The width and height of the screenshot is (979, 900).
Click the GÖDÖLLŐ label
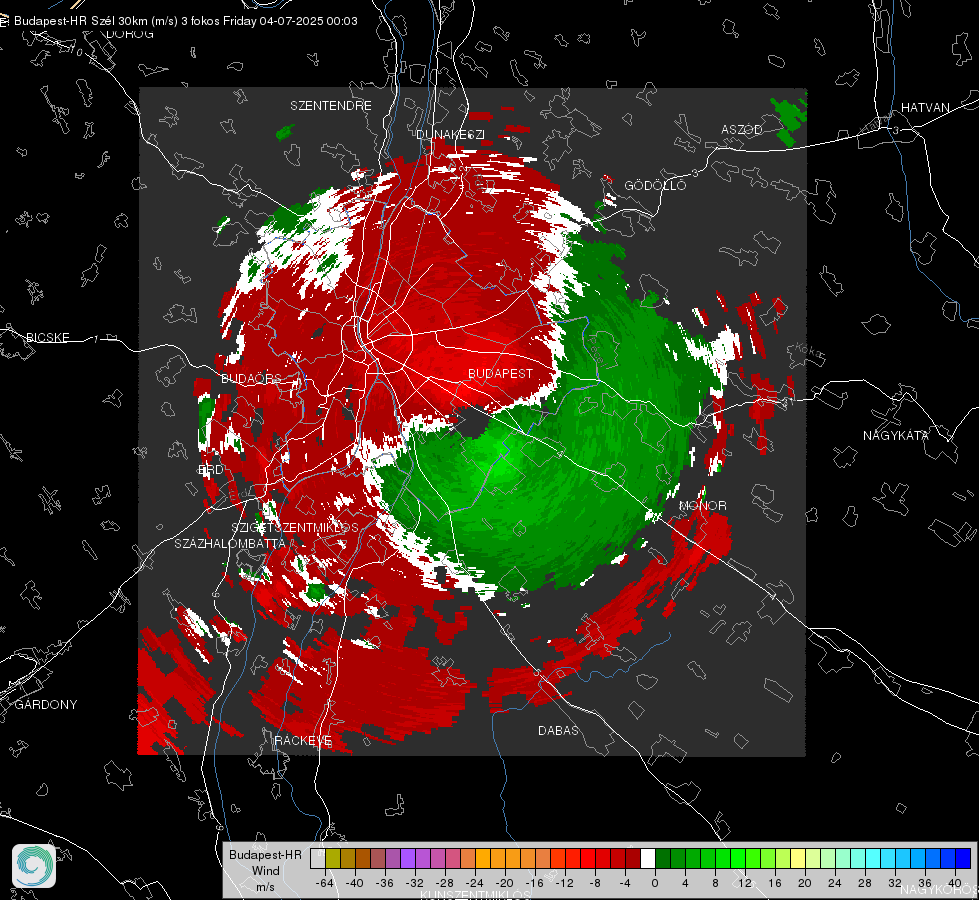tap(655, 185)
